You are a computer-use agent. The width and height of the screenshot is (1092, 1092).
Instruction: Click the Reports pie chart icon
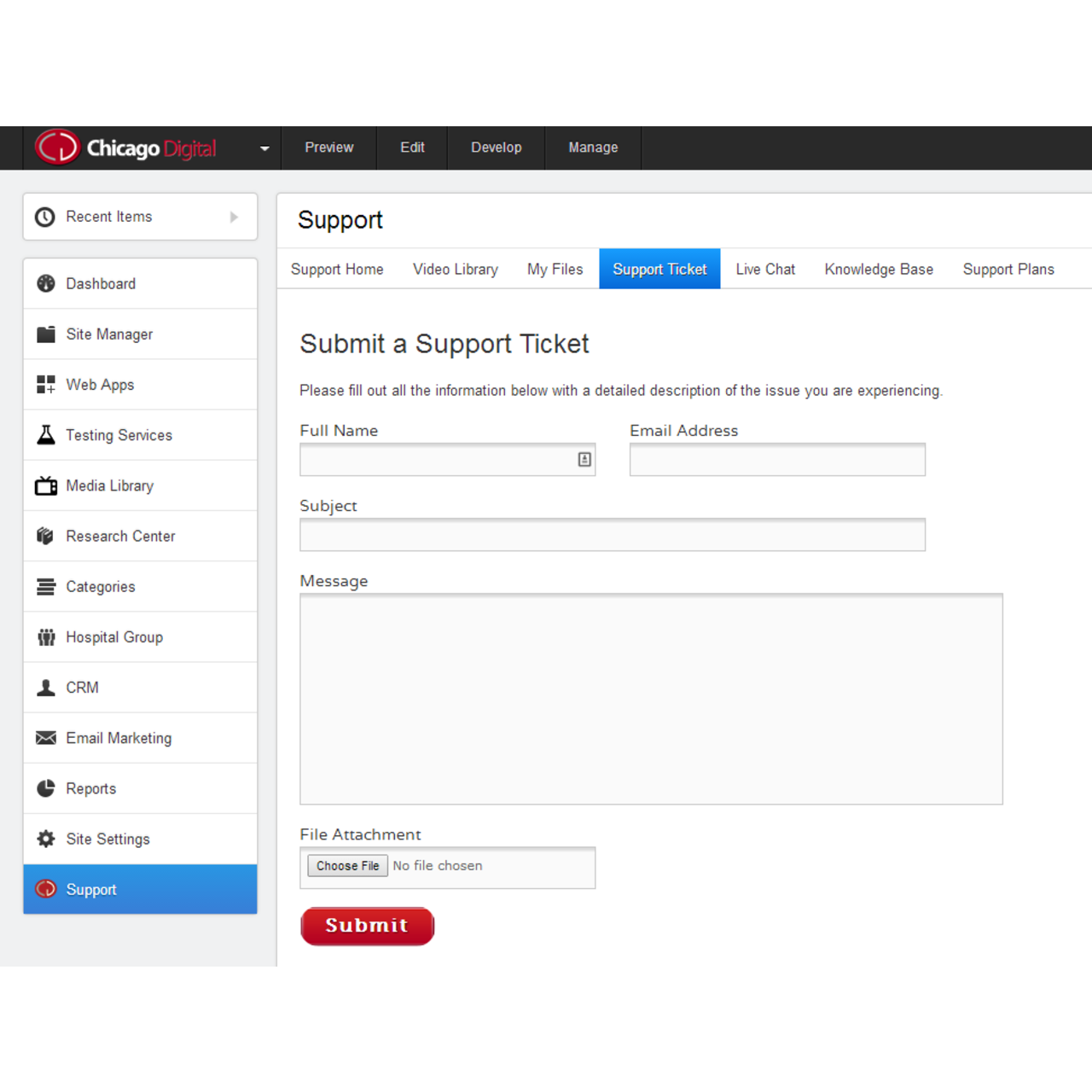pyautogui.click(x=45, y=788)
